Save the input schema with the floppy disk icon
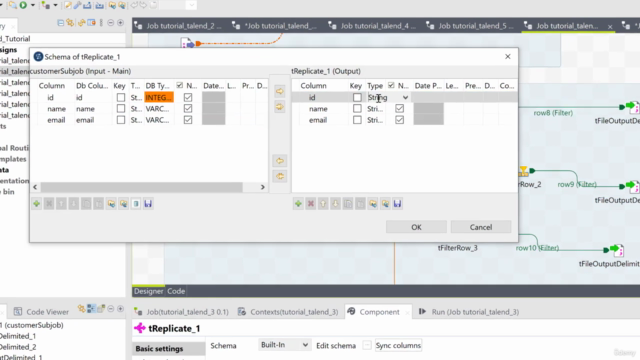 click(x=148, y=204)
